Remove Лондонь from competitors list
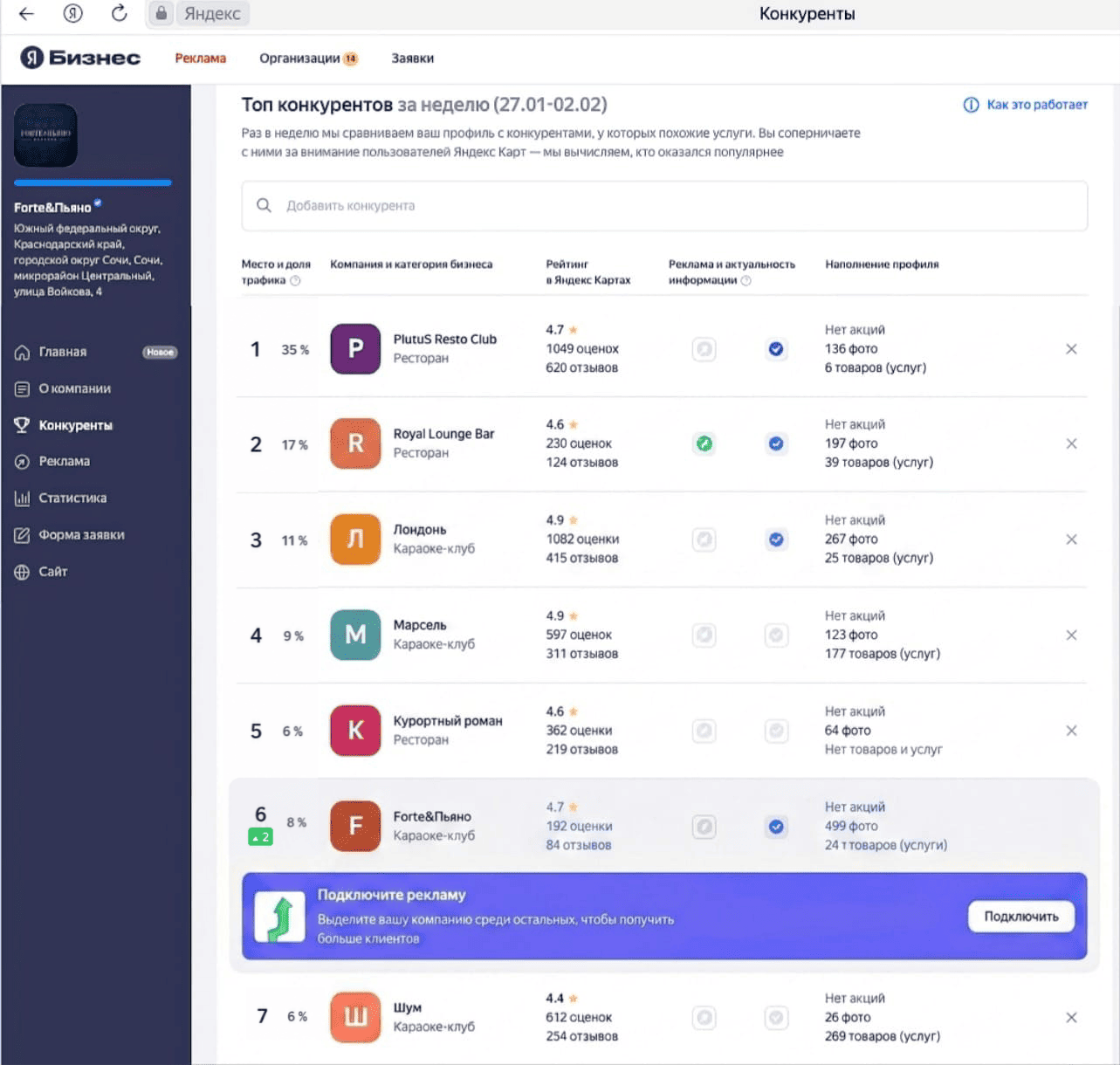 point(1071,539)
